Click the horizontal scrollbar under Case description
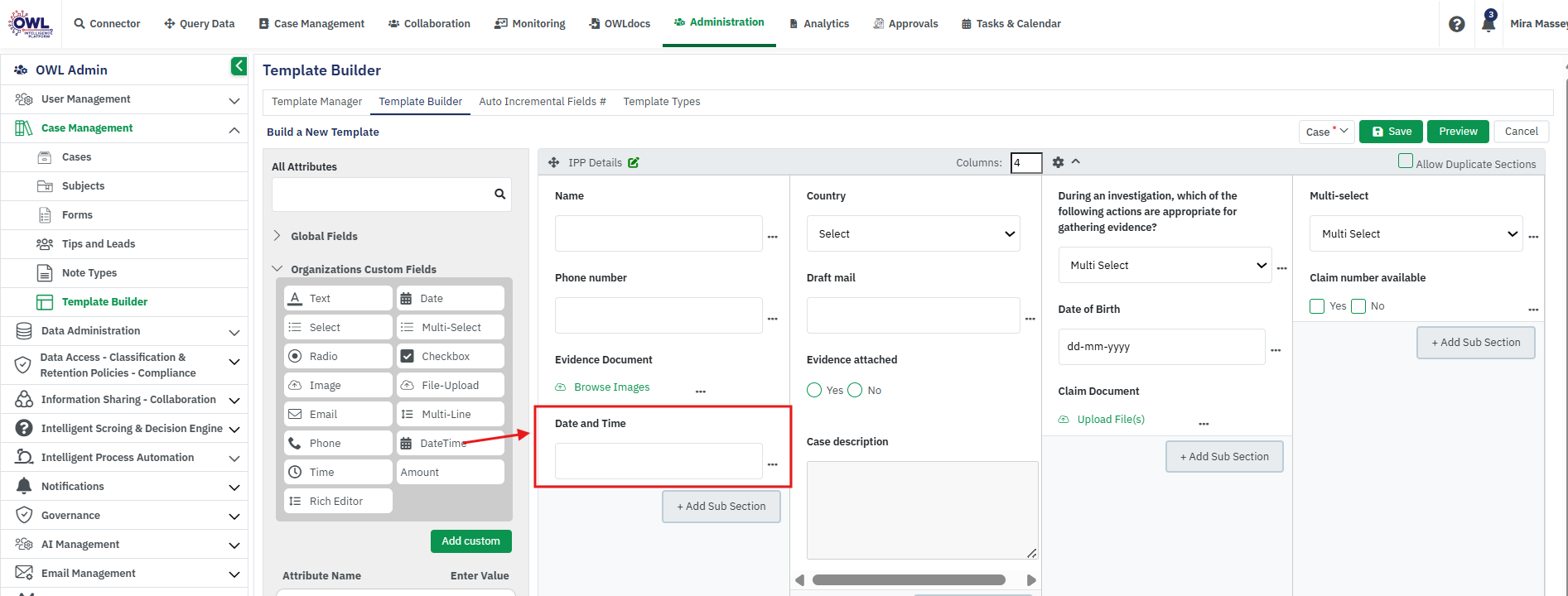This screenshot has width=1568, height=596. tap(909, 579)
